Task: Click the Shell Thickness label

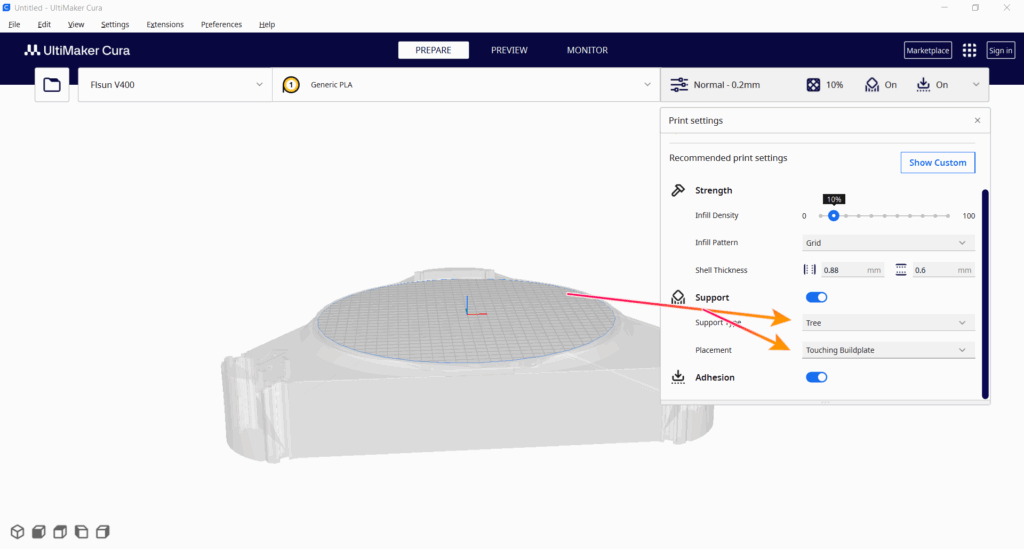Action: [721, 270]
